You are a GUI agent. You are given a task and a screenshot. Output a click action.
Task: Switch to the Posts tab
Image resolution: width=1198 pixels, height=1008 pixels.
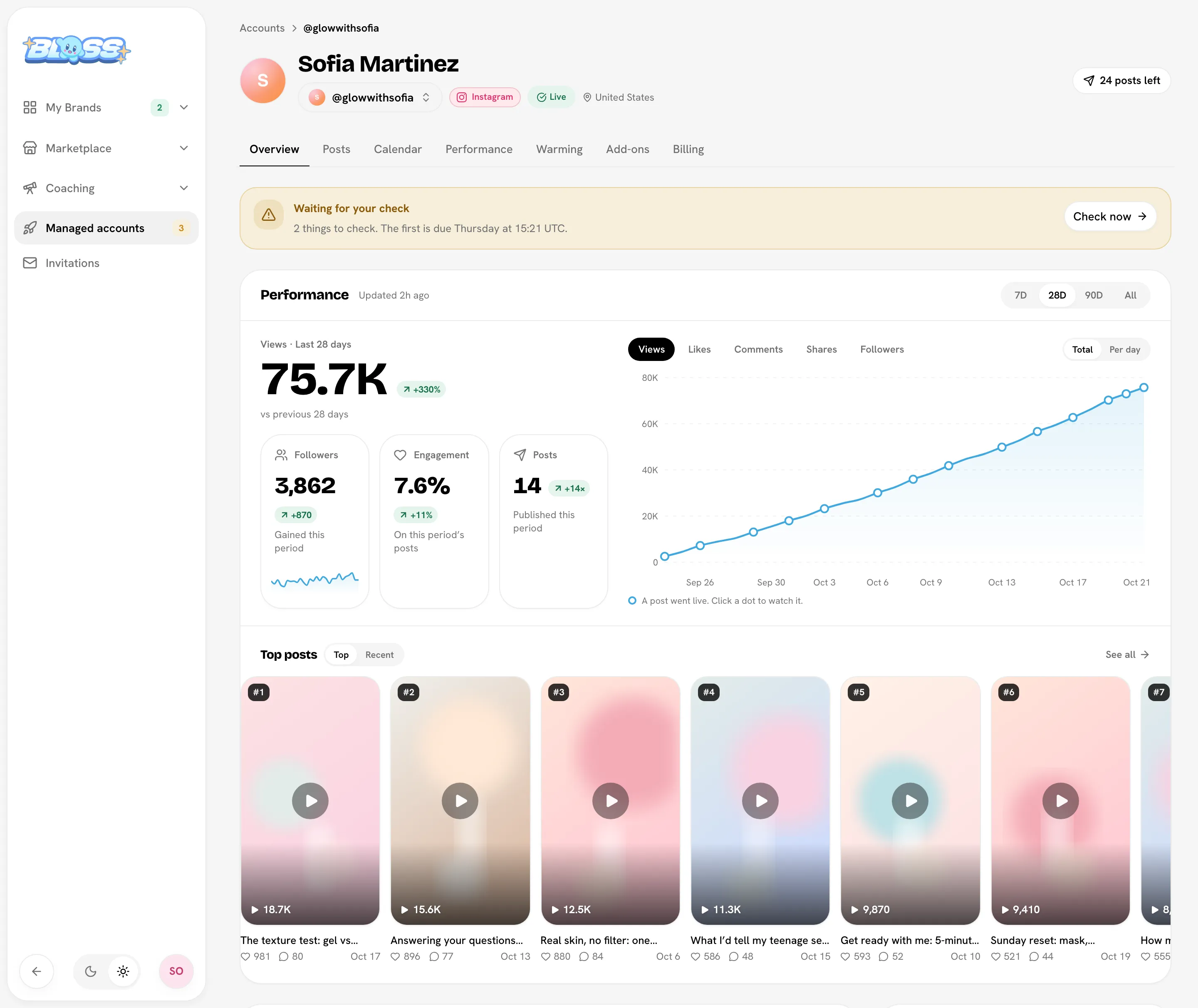336,149
